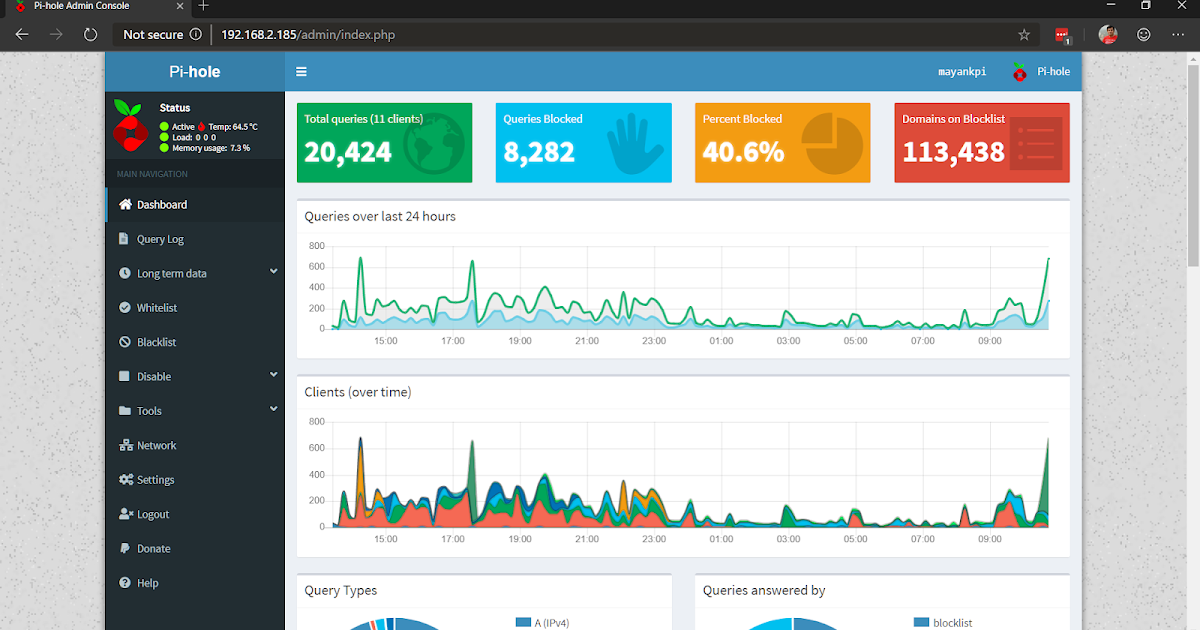Select Dashboard in main navigation
1200x630 pixels.
[x=195, y=204]
